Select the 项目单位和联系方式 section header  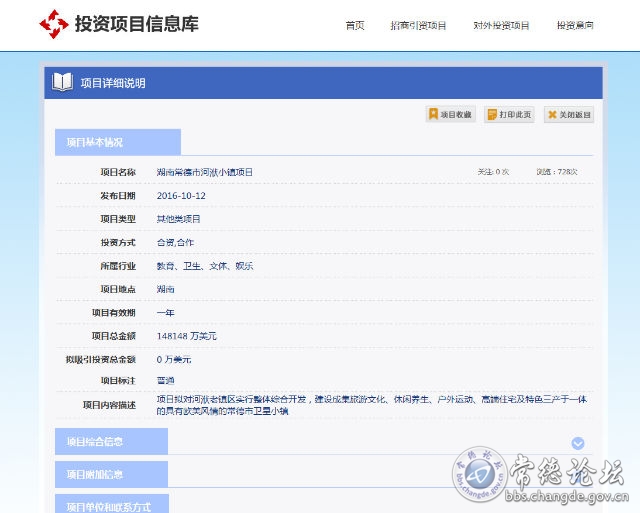[x=112, y=504]
